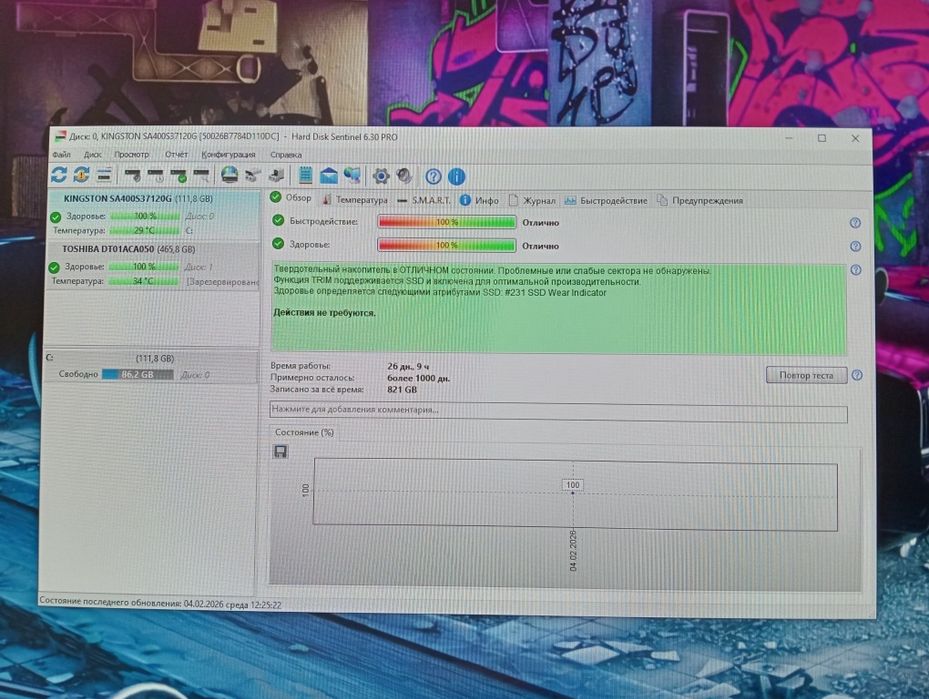This screenshot has width=929, height=699.
Task: Select the KINGSTON SA400S37120G disk
Action: [153, 214]
